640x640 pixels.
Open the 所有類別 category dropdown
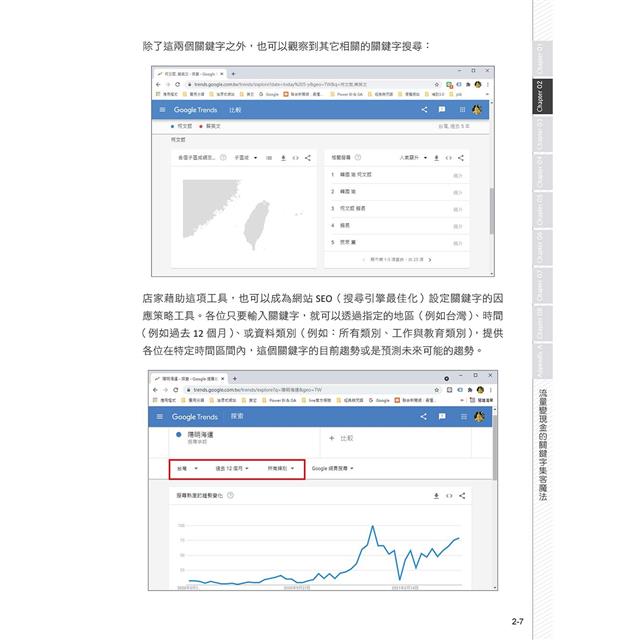(x=281, y=468)
